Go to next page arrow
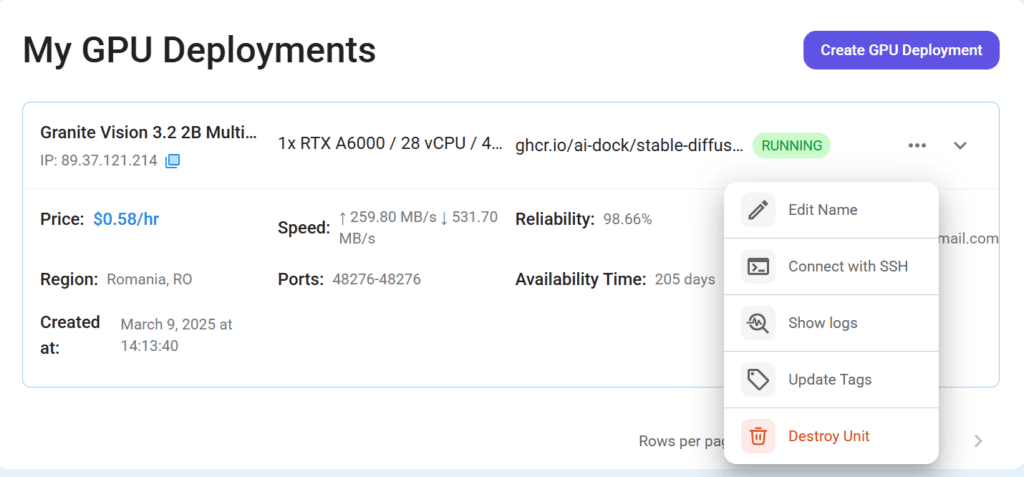This screenshot has height=477, width=1024. [x=978, y=441]
